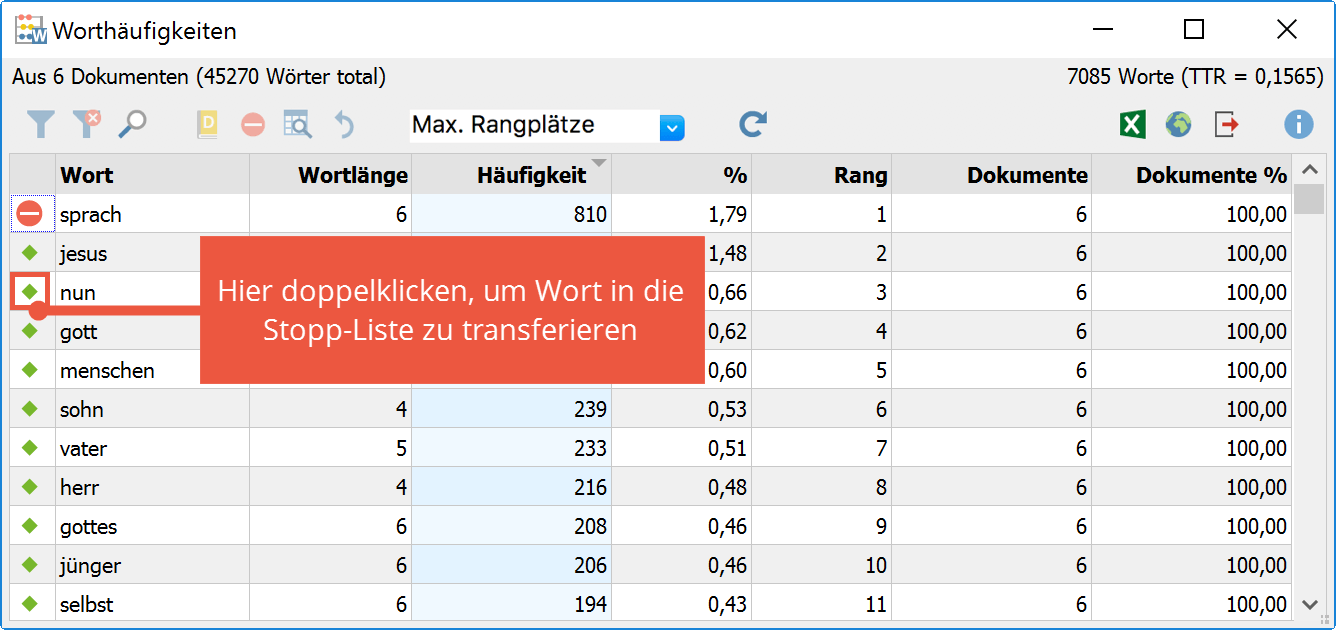Click the frequency value 194
The height and width of the screenshot is (630, 1337).
tap(590, 604)
